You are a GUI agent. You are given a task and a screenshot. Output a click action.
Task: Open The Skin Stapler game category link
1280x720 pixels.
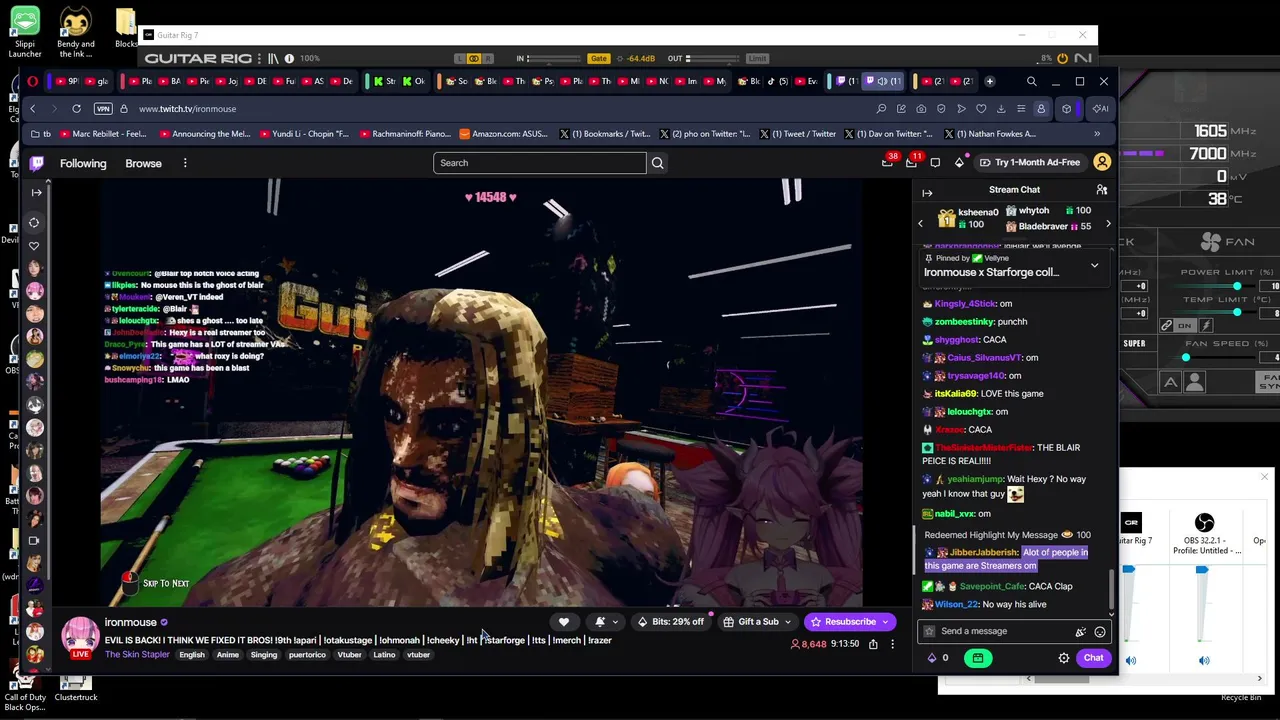[x=137, y=655]
